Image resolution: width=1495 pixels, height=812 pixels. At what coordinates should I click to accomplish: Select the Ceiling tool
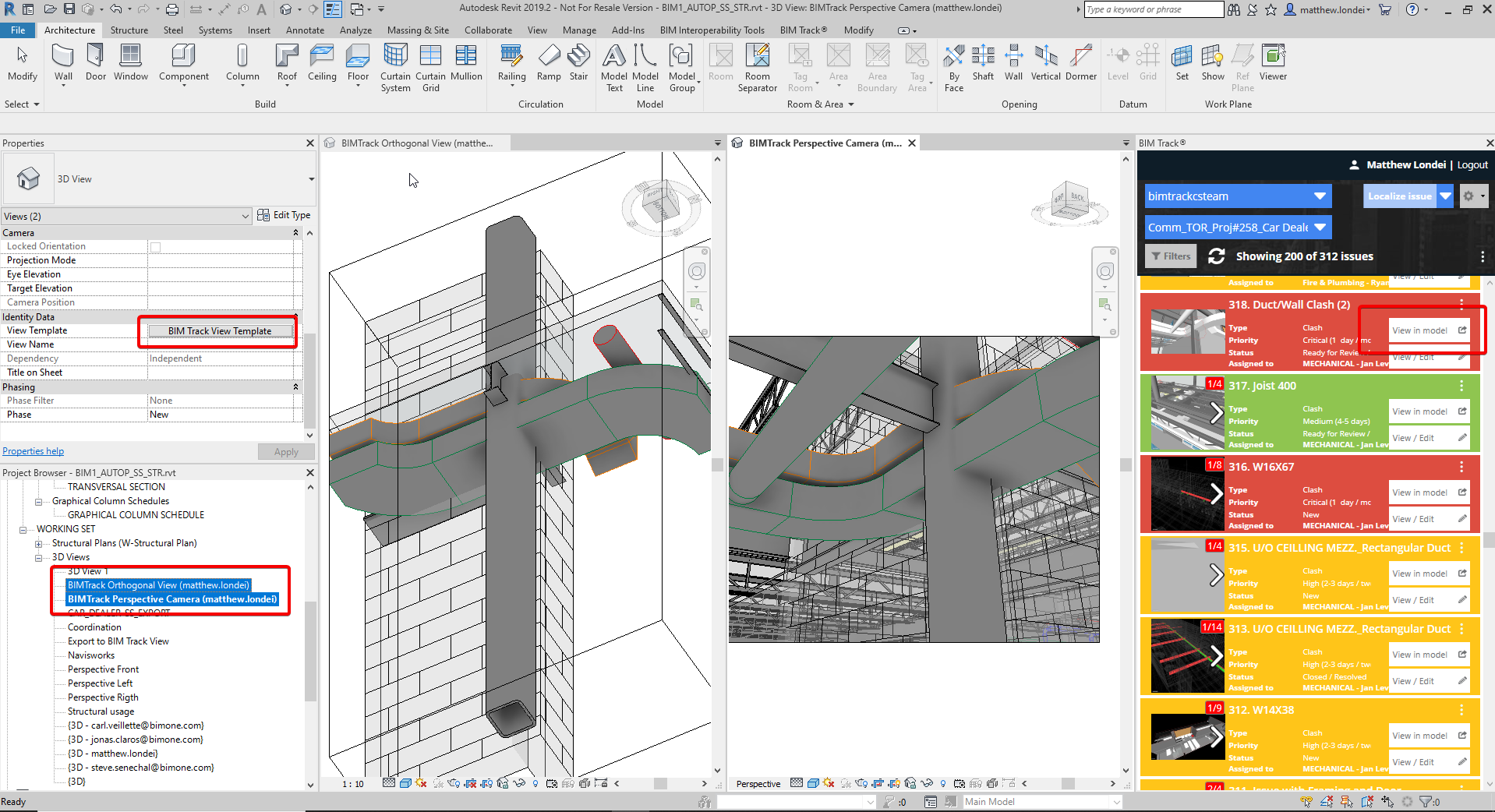click(x=322, y=62)
